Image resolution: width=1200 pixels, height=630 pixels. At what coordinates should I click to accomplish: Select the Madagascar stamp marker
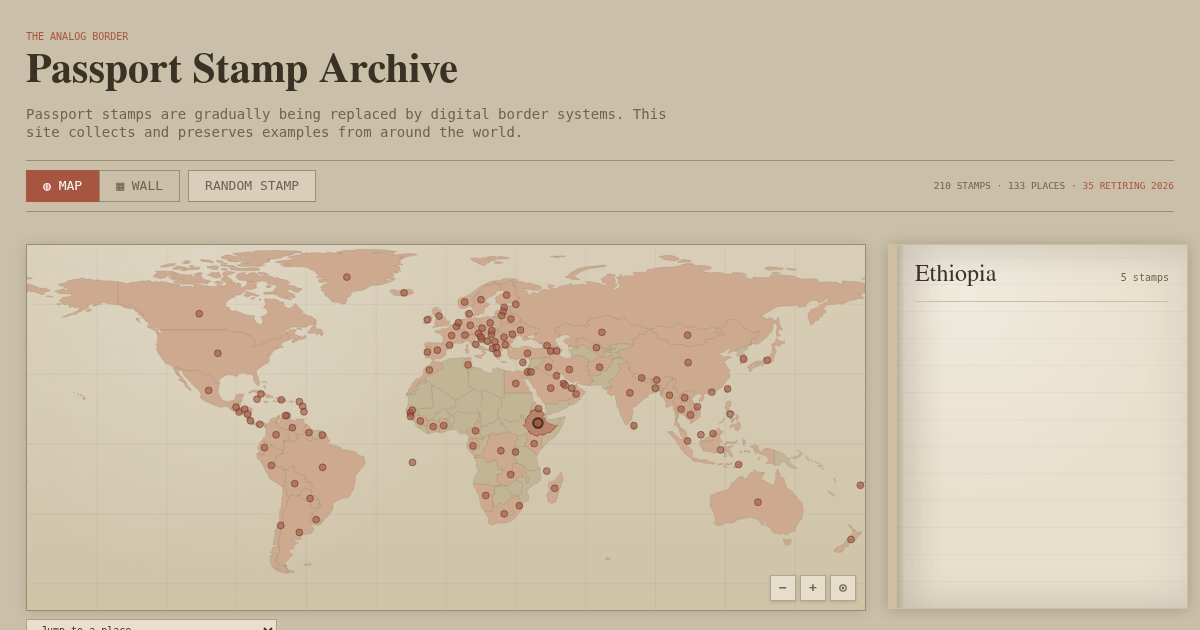click(x=555, y=488)
